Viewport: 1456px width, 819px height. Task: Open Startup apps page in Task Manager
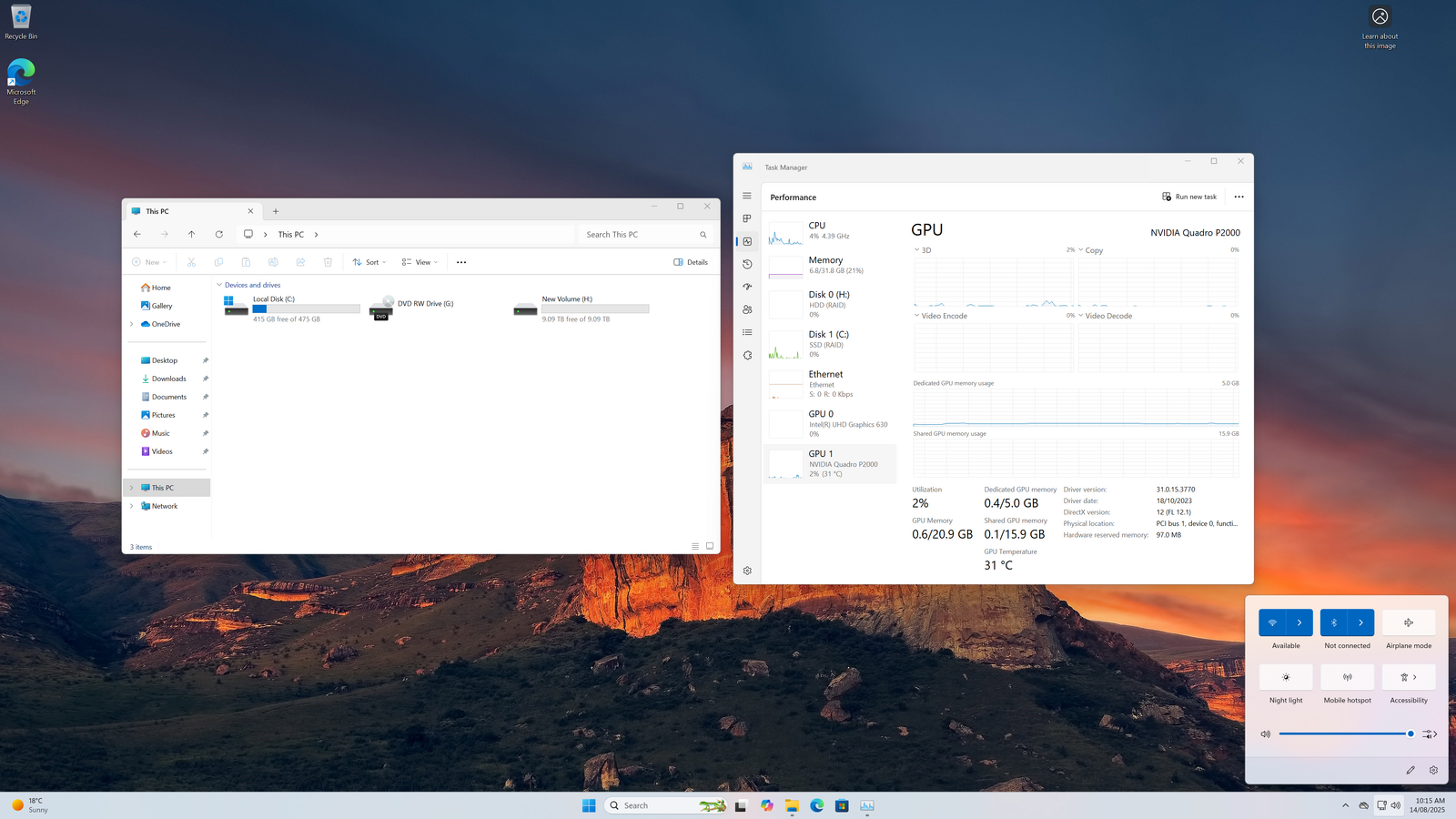pos(747,287)
